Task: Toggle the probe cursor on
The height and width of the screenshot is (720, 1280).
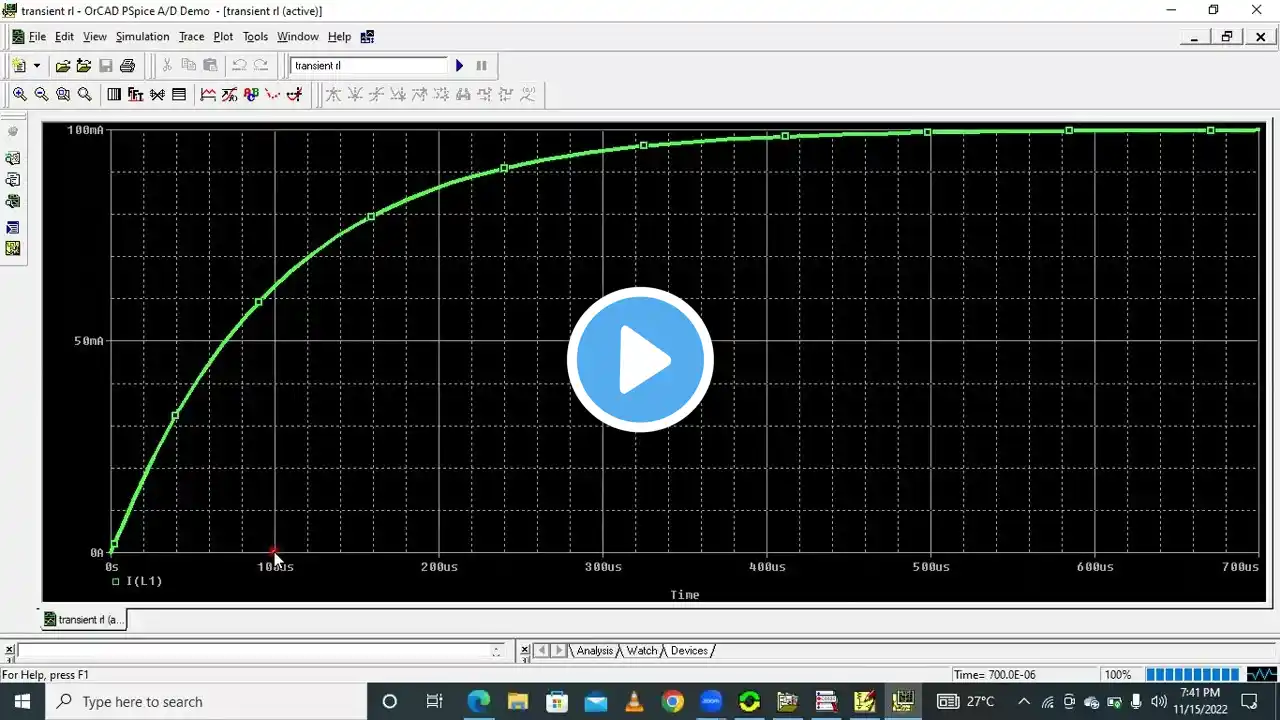Action: click(x=294, y=94)
